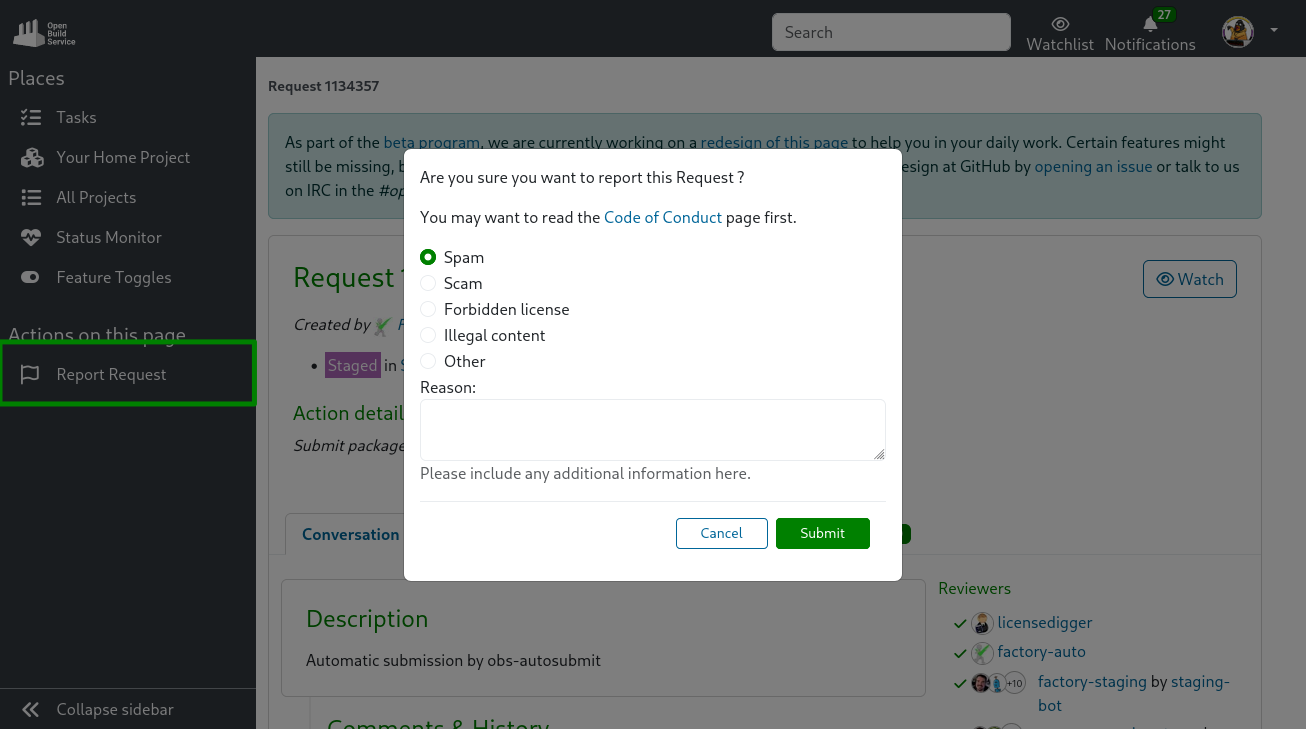Image resolution: width=1306 pixels, height=729 pixels.
Task: Open the user account dropdown menu
Action: click(1272, 31)
